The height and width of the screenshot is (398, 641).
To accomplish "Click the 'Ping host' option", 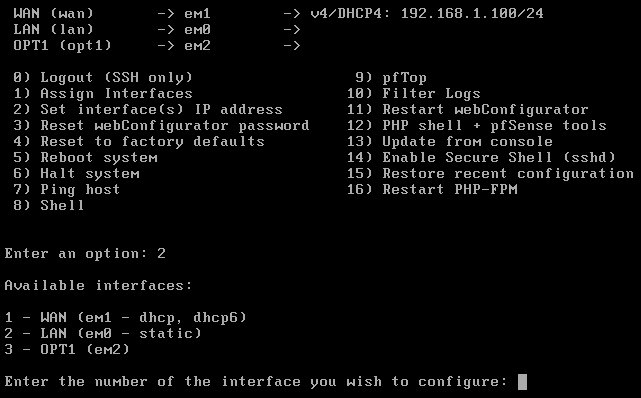I will 67,190.
